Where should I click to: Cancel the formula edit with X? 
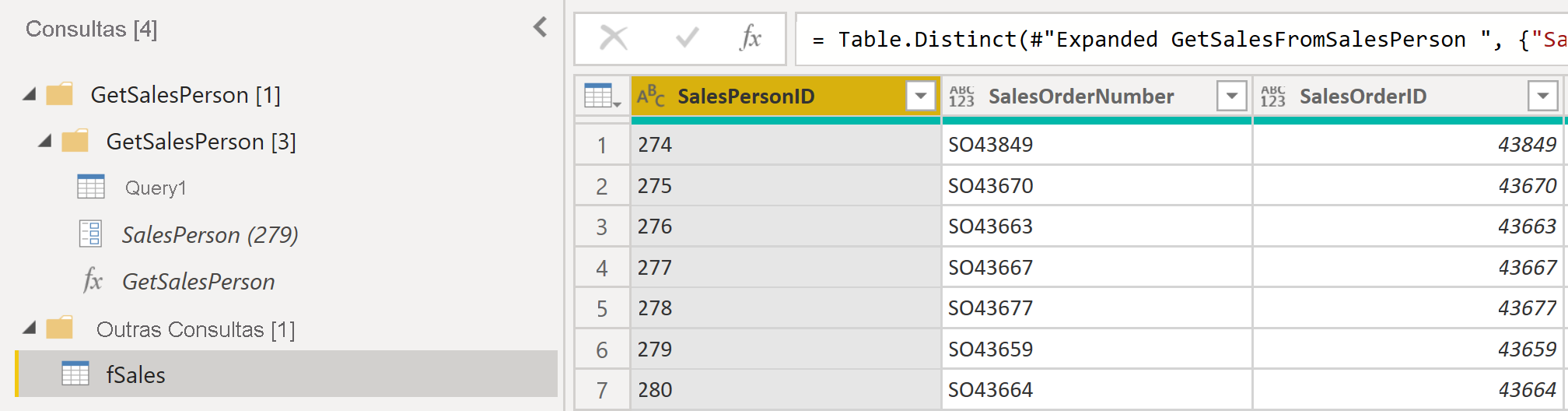coord(614,37)
